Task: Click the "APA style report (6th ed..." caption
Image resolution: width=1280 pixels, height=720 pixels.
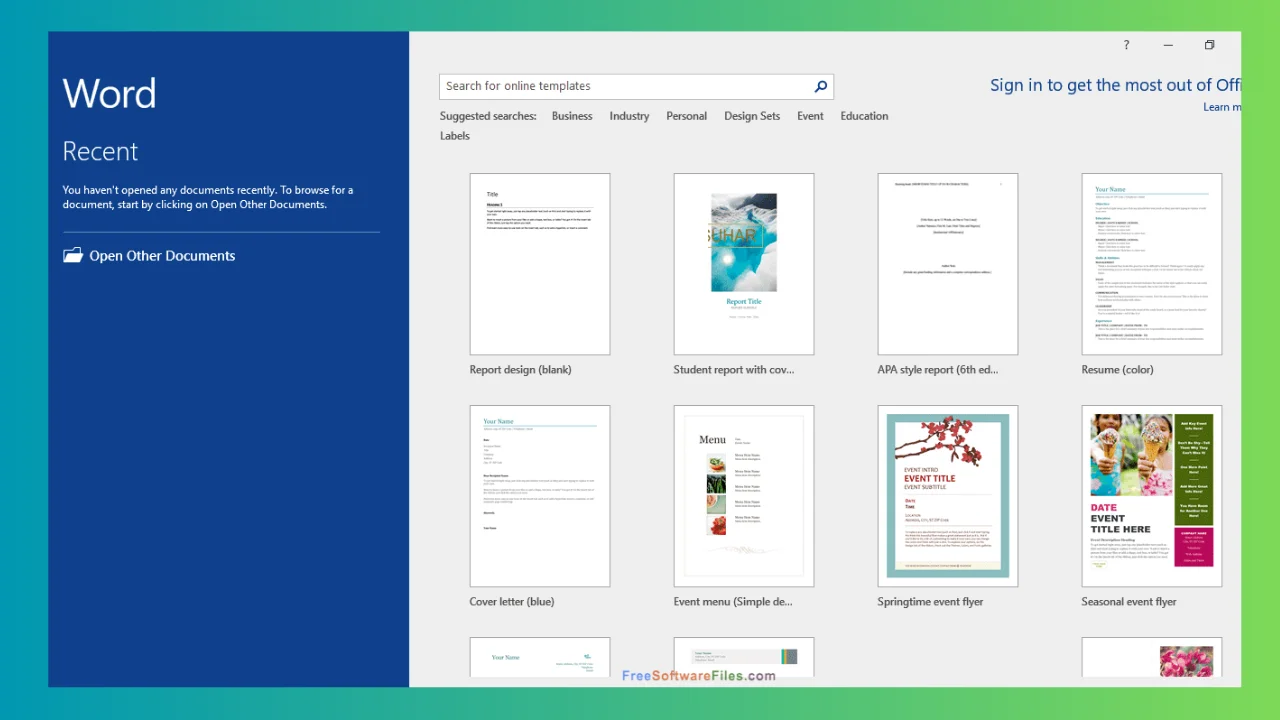Action: coord(938,370)
